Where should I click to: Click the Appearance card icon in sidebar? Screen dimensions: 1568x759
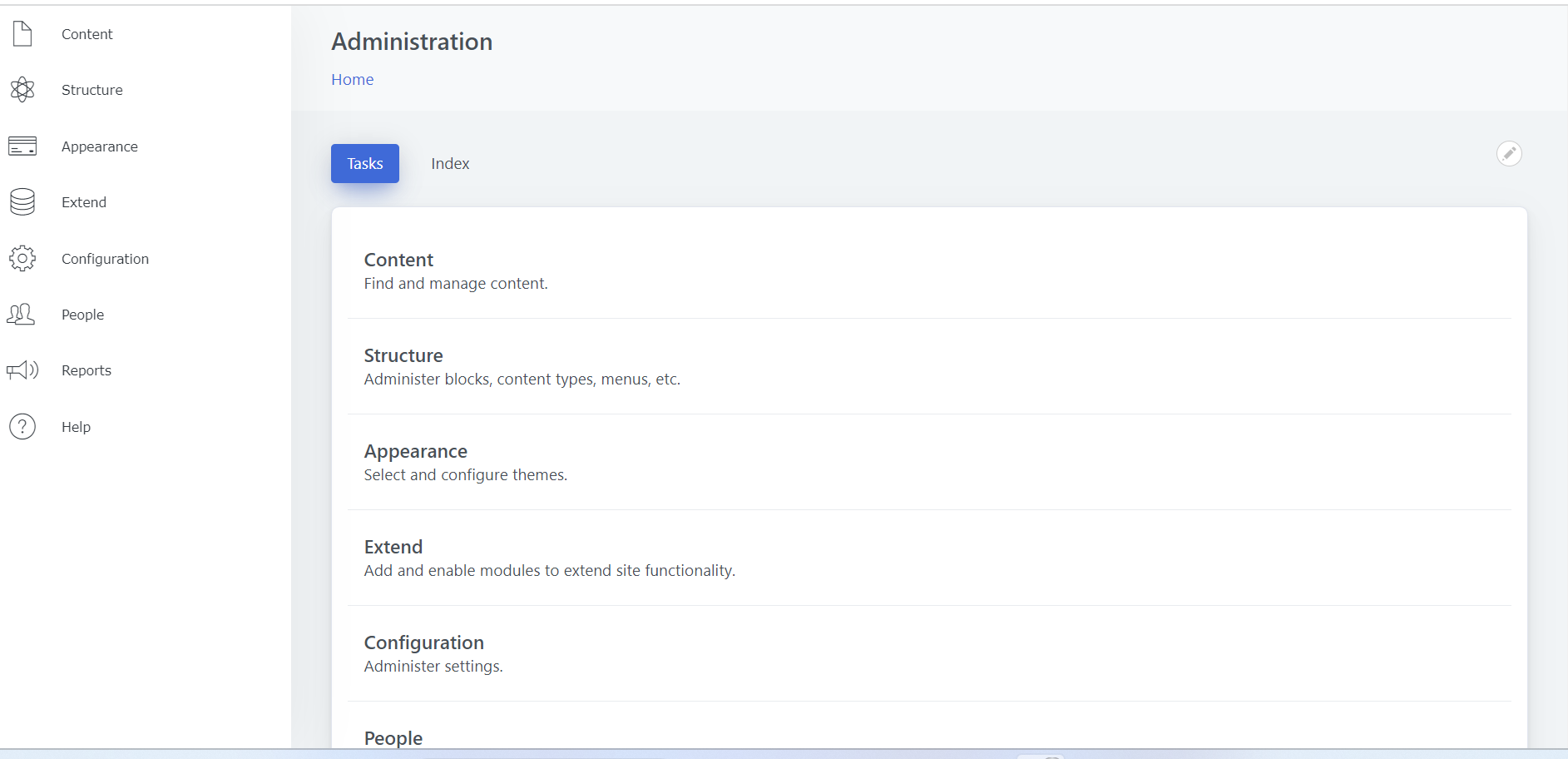pos(22,146)
